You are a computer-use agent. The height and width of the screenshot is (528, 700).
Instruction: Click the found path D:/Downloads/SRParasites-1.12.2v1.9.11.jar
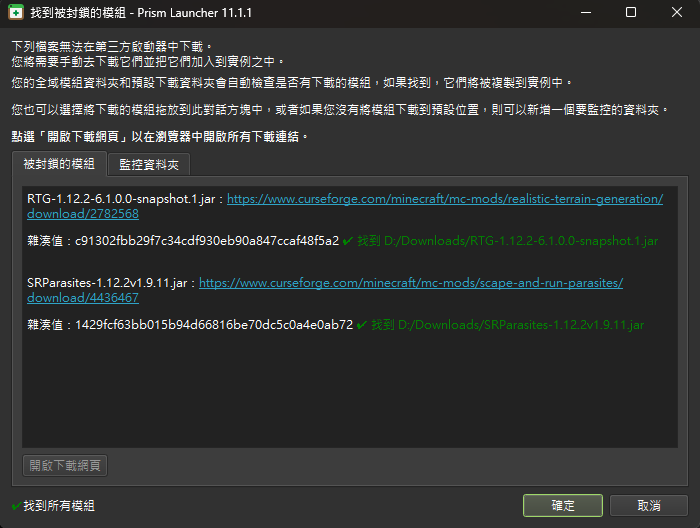pos(521,325)
